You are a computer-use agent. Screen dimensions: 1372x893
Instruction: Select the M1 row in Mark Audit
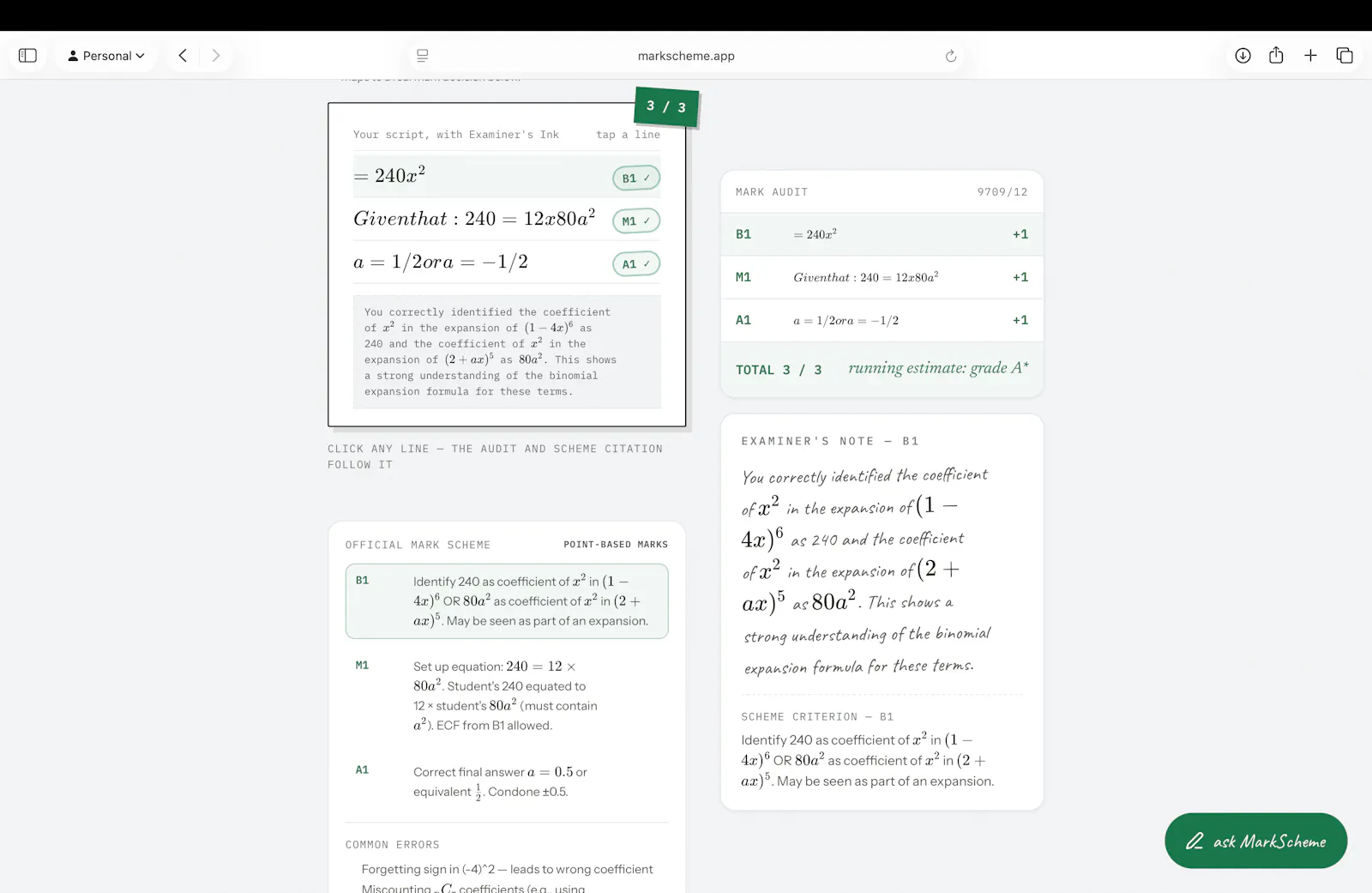point(882,277)
